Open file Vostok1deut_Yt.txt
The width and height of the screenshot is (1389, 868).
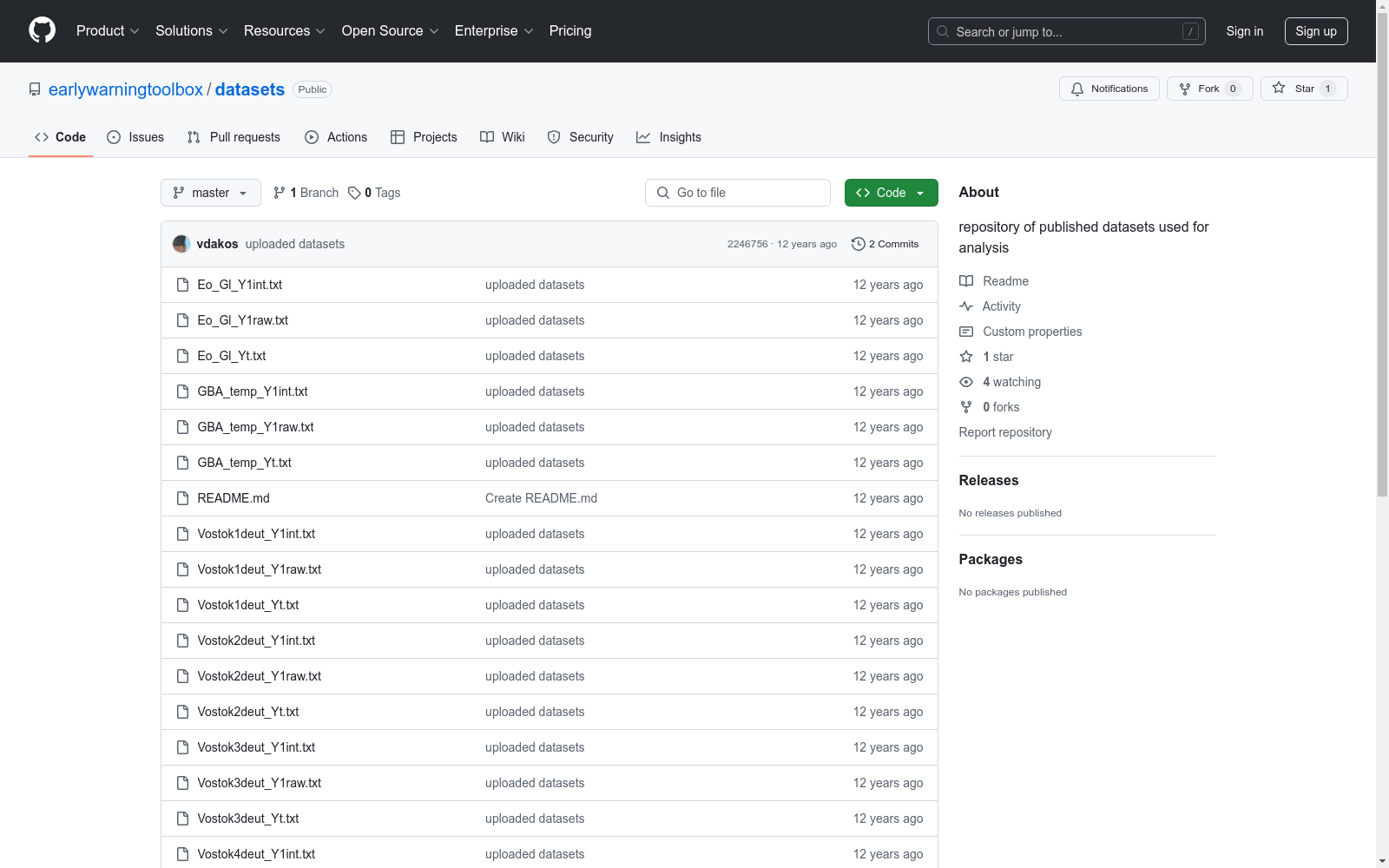248,605
